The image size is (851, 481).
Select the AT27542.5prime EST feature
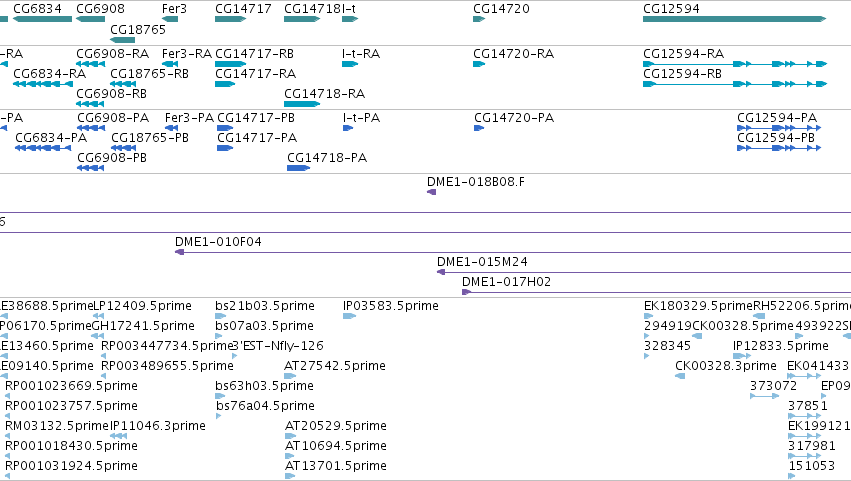coord(290,376)
